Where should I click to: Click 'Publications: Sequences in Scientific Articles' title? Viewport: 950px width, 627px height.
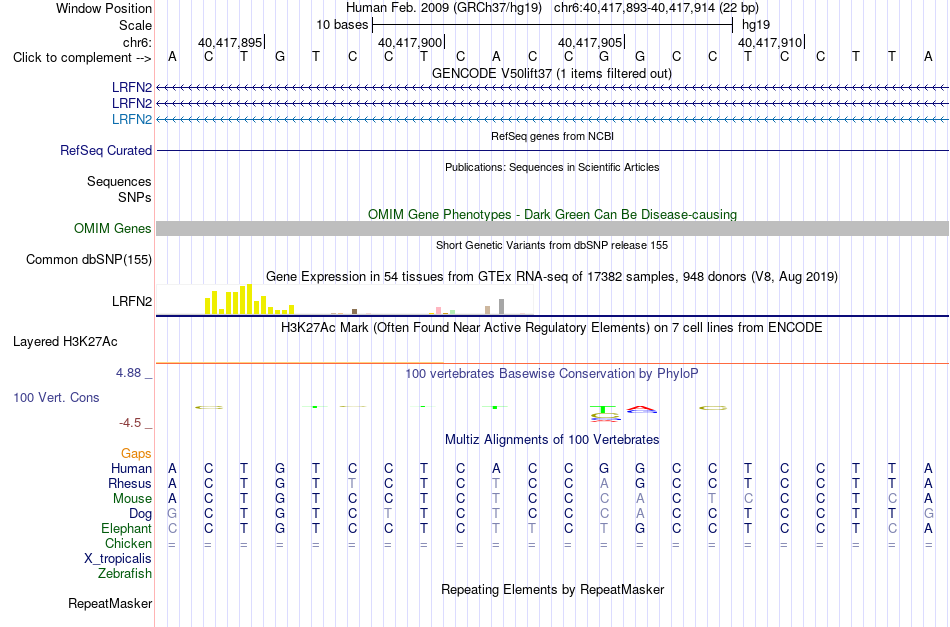tap(552, 167)
